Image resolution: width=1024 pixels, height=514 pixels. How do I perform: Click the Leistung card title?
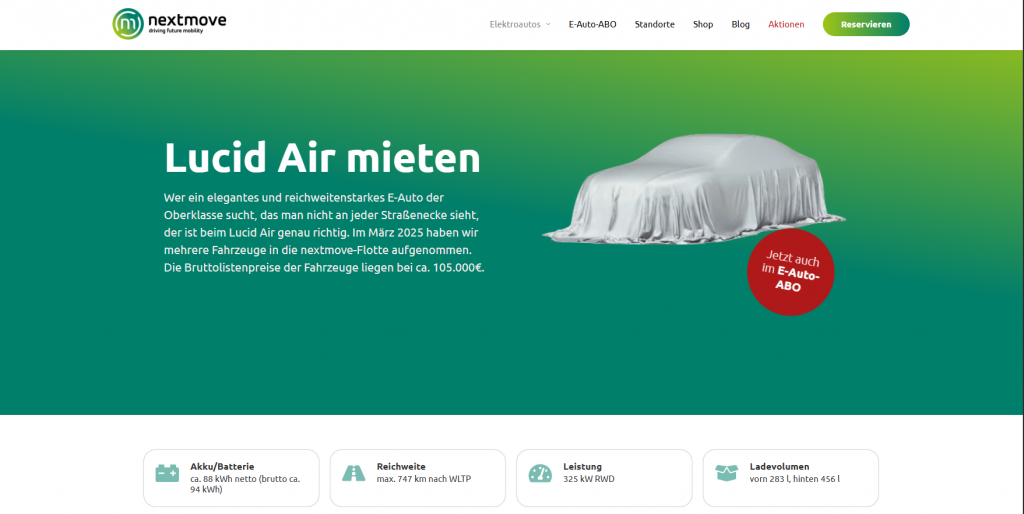[x=583, y=466]
